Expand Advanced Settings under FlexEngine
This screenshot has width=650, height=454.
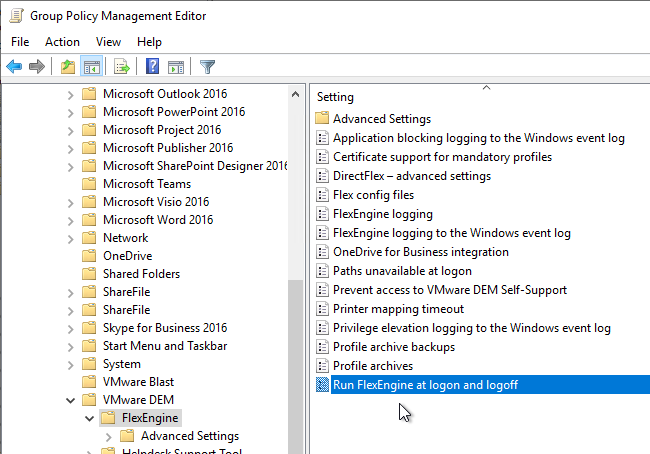[x=109, y=437]
